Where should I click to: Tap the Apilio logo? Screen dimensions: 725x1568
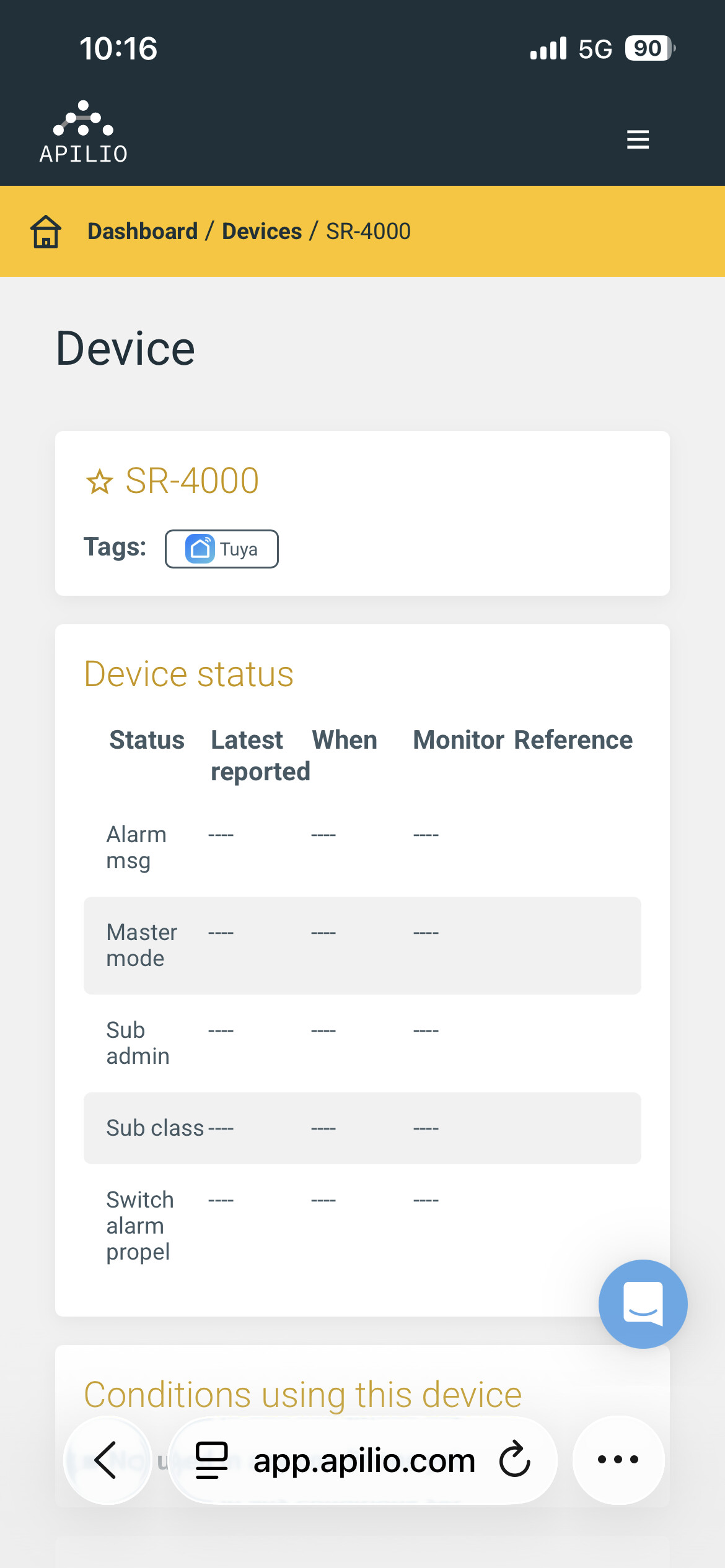(x=84, y=133)
